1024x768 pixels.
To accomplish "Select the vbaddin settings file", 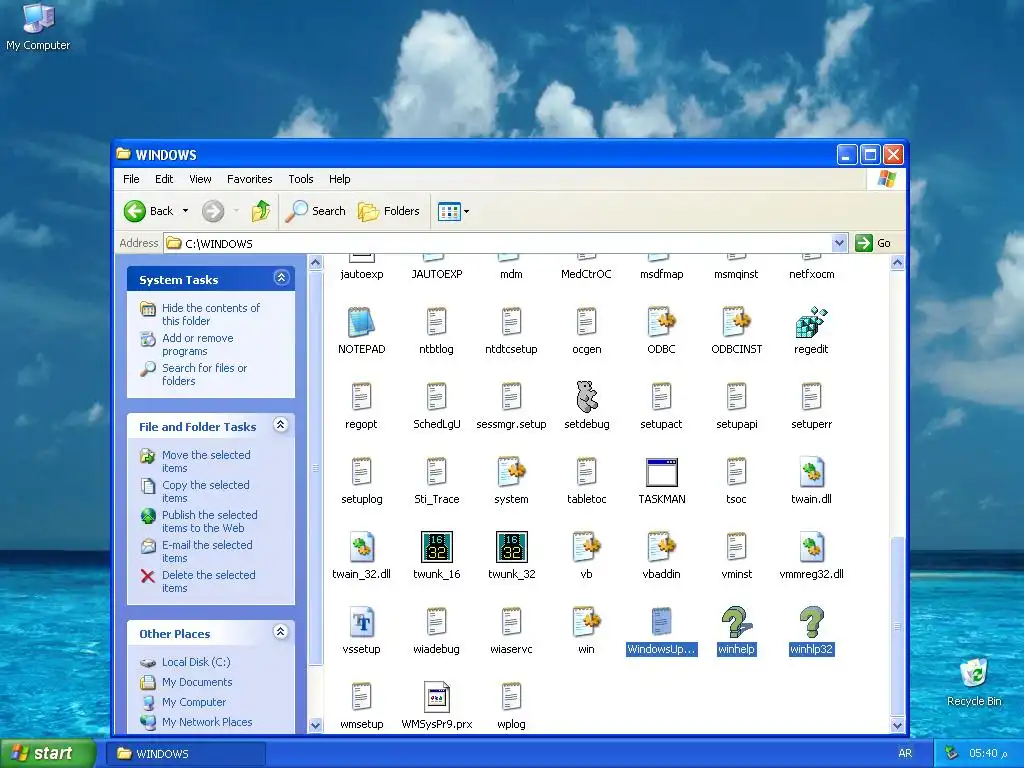I will click(x=662, y=547).
